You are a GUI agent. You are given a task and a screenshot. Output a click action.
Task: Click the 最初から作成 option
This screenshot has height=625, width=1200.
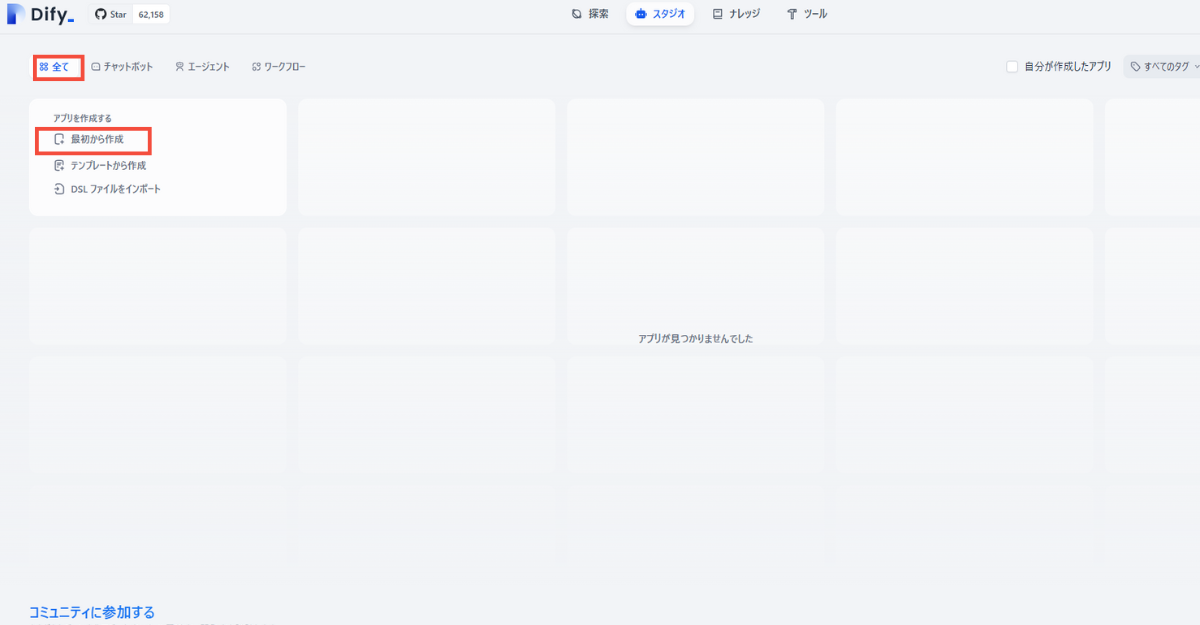tap(97, 140)
